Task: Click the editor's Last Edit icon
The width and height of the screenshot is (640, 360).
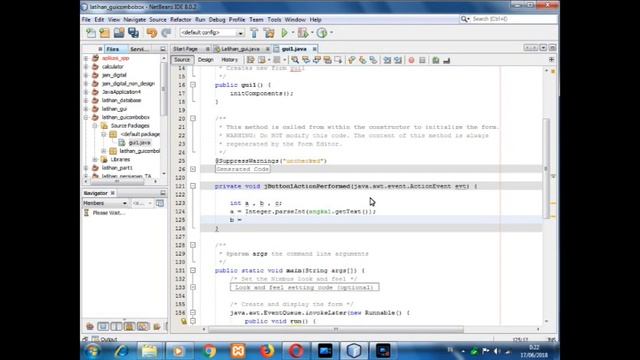Action: coord(251,60)
